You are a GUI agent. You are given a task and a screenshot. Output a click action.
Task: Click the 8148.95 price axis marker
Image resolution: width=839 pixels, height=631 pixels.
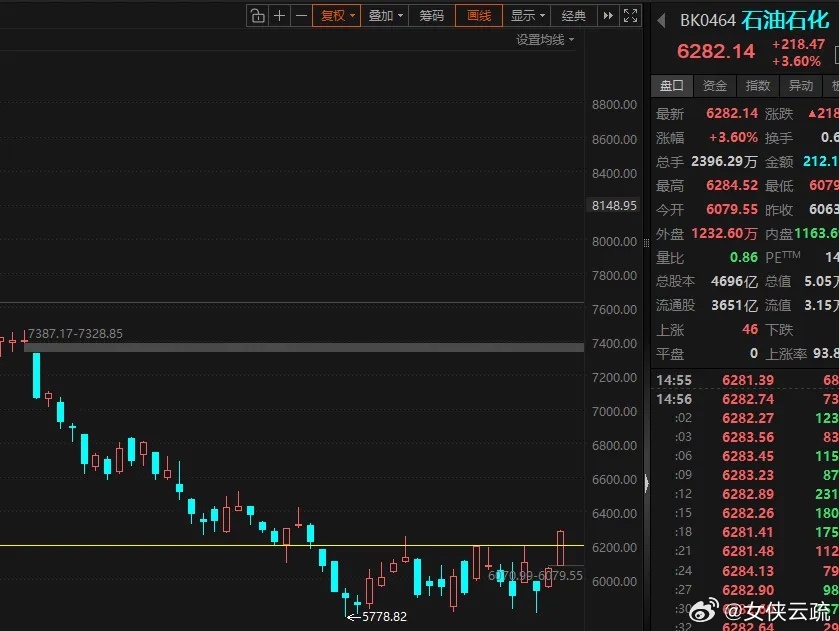click(614, 206)
